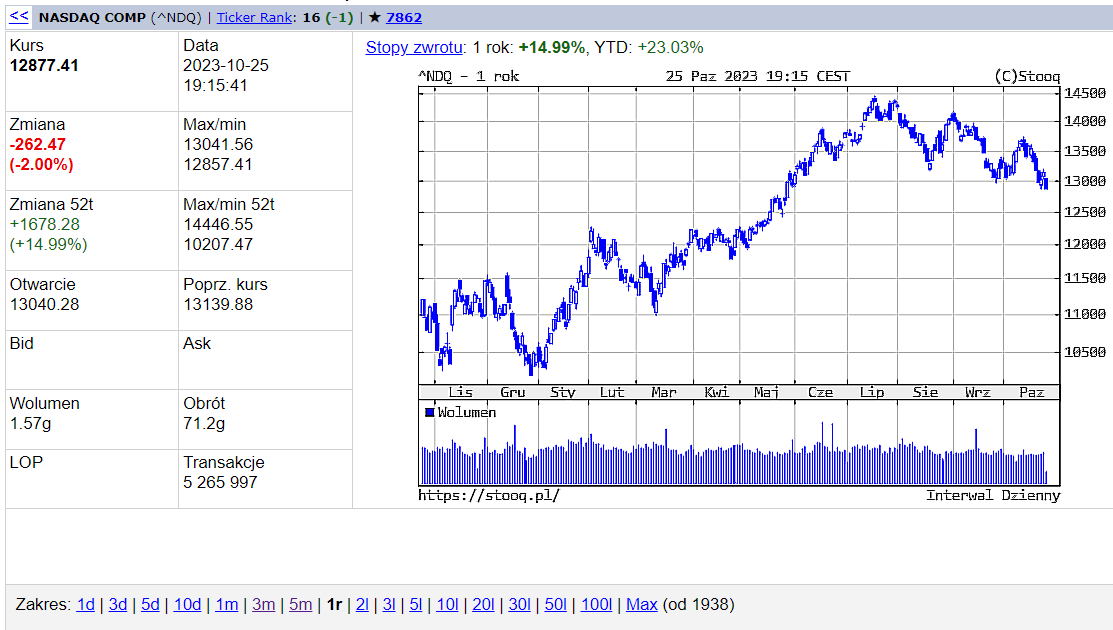This screenshot has width=1113, height=630.
Task: Click the Zmiana value -262.47
Action: (38, 145)
